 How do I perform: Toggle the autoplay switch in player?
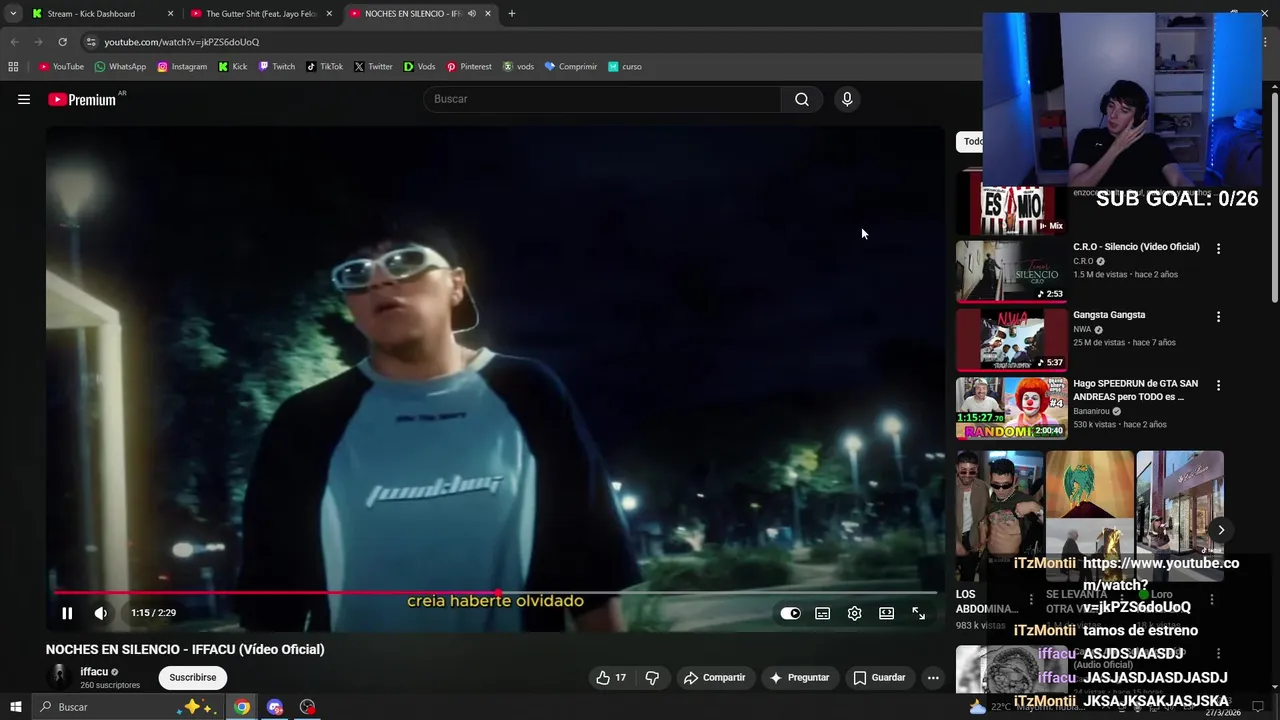(790, 613)
